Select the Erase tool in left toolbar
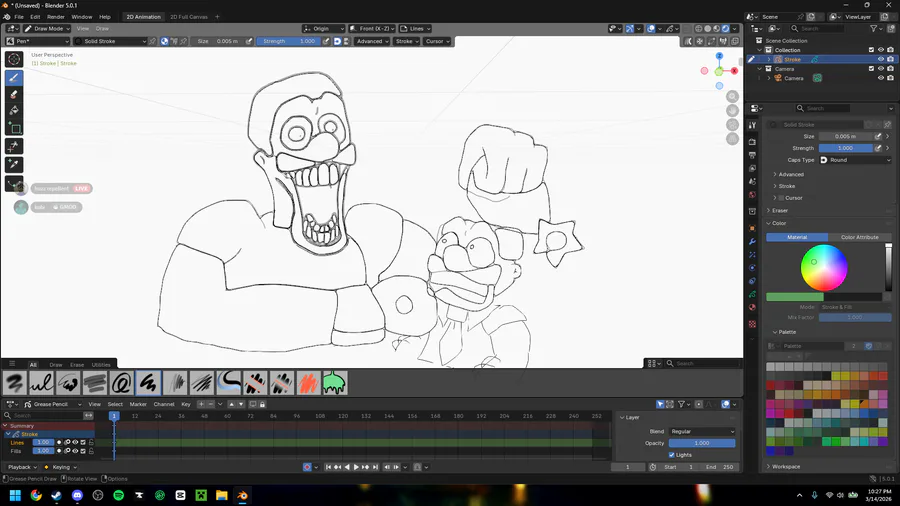Viewport: 900px width, 506px height. [x=14, y=94]
